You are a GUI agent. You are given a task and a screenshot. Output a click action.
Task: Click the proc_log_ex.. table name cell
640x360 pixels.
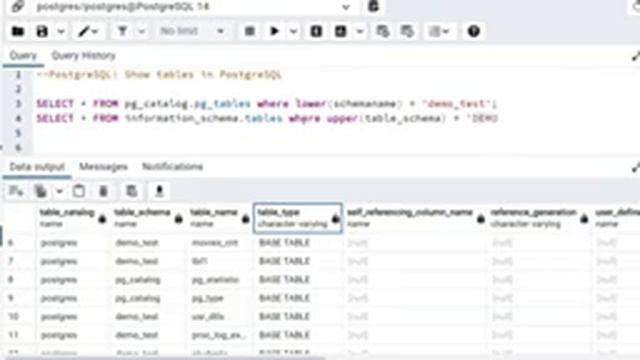coord(220,335)
